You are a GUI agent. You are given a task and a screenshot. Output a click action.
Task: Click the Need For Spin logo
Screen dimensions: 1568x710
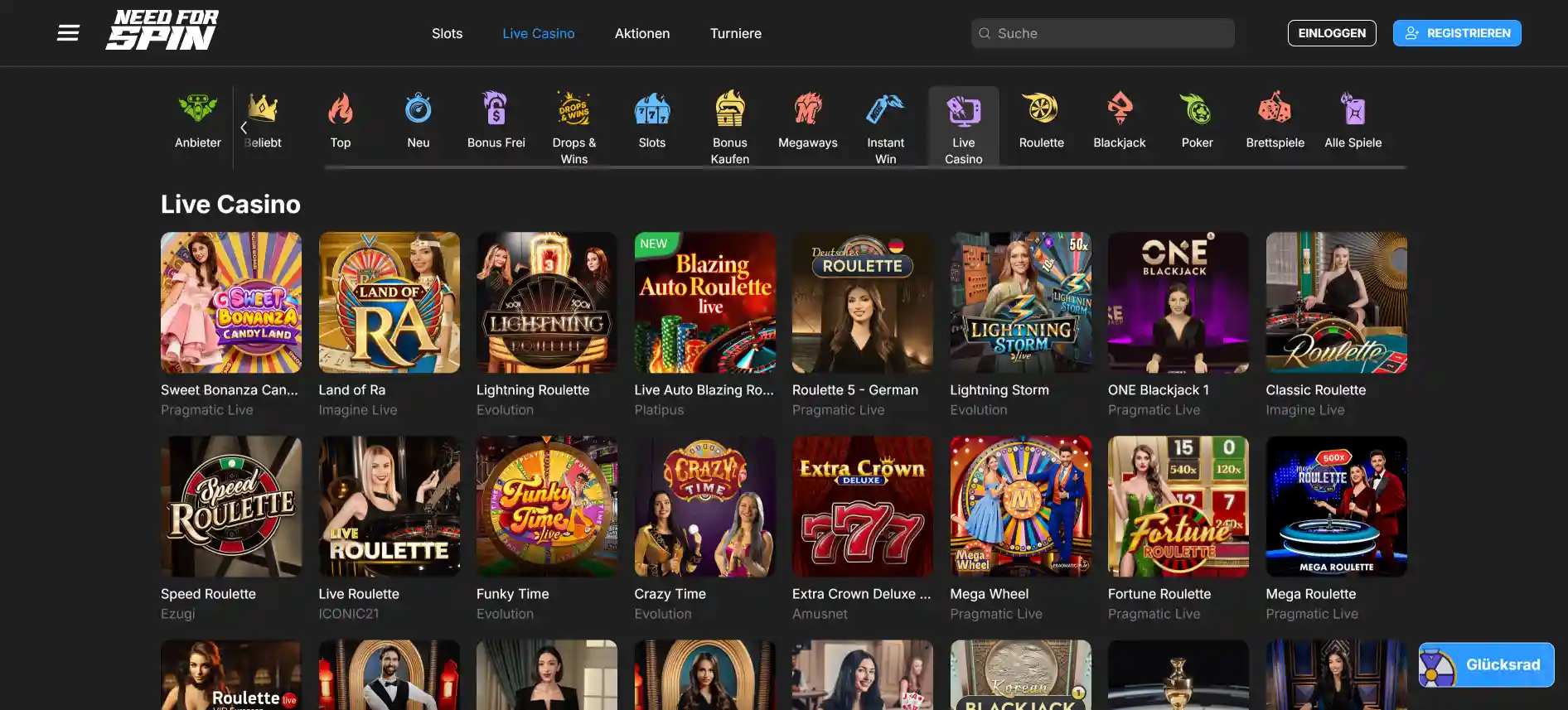pyautogui.click(x=162, y=31)
